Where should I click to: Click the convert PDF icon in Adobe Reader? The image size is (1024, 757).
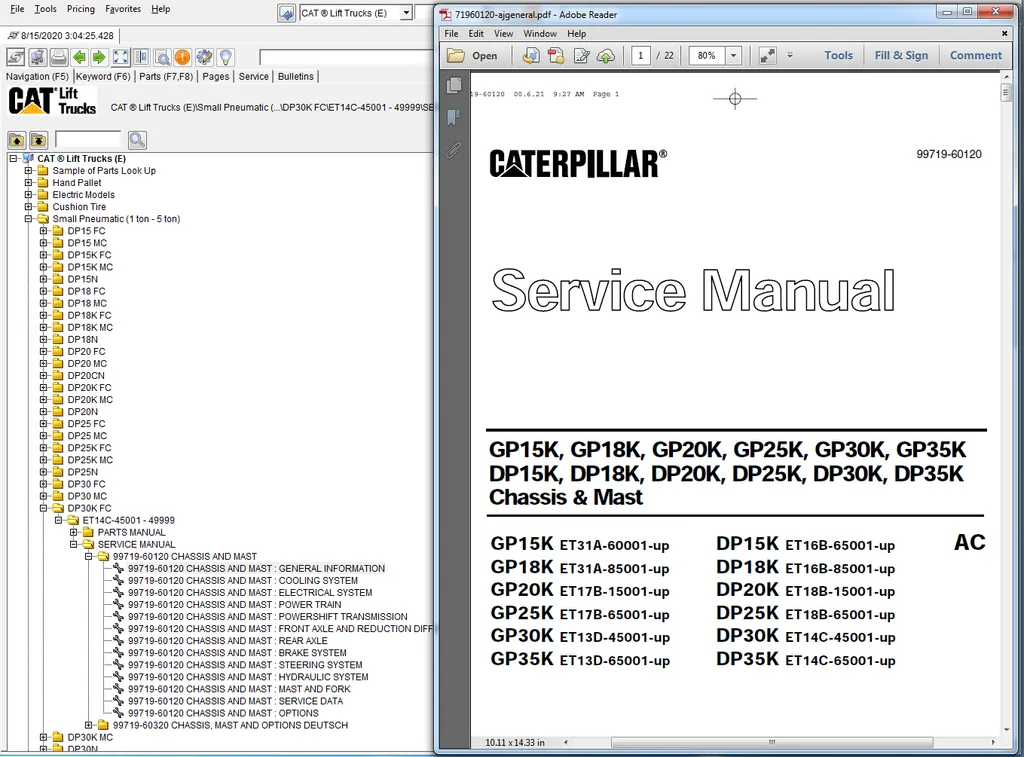531,56
